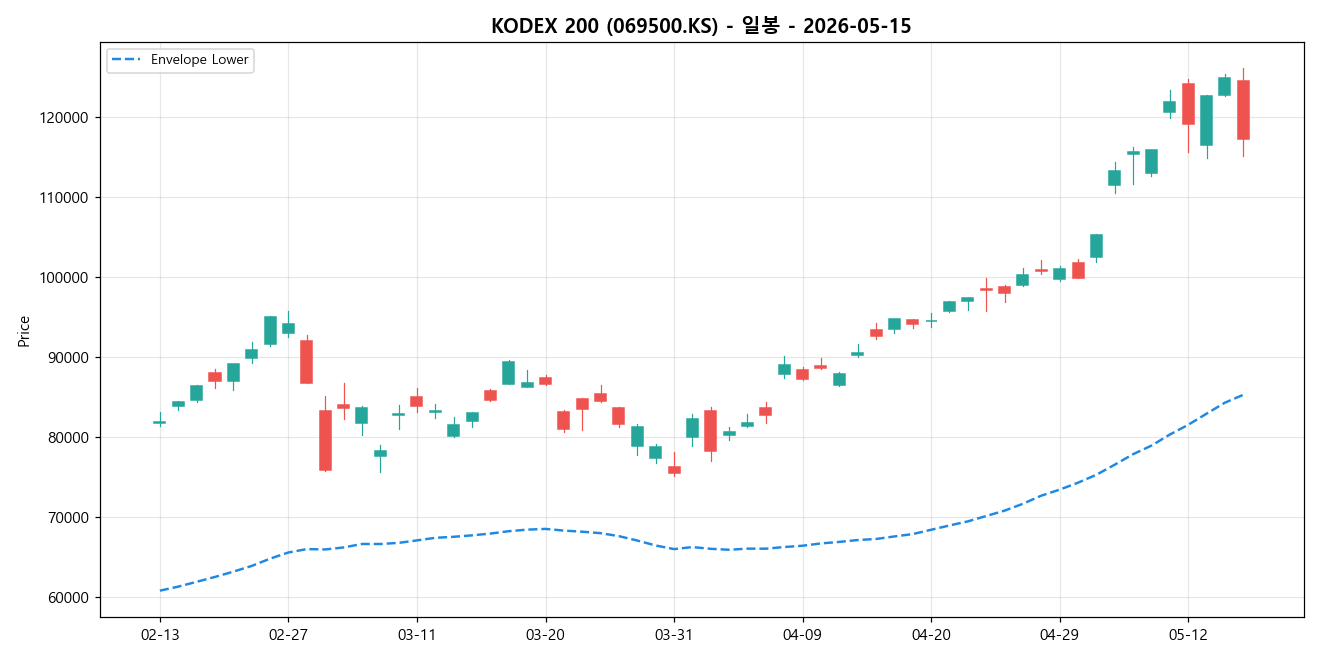1320x660 pixels.
Task: Click the 03-31 date tick label
Action: [674, 635]
